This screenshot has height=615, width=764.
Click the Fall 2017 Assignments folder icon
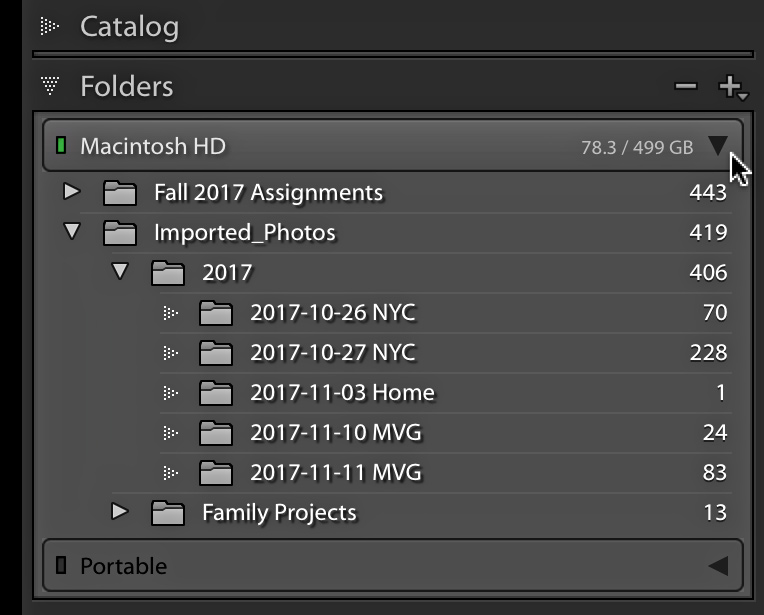click(x=119, y=192)
